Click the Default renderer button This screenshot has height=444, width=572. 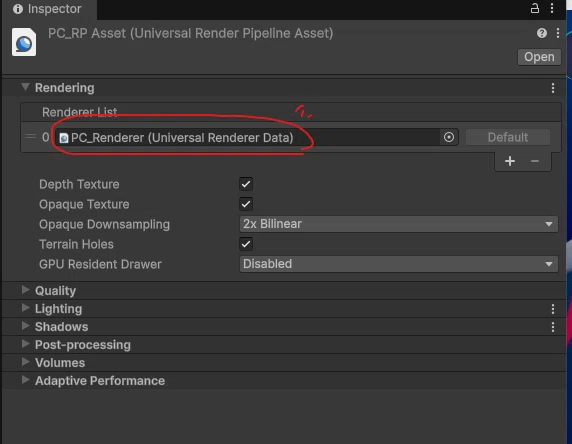coord(508,137)
